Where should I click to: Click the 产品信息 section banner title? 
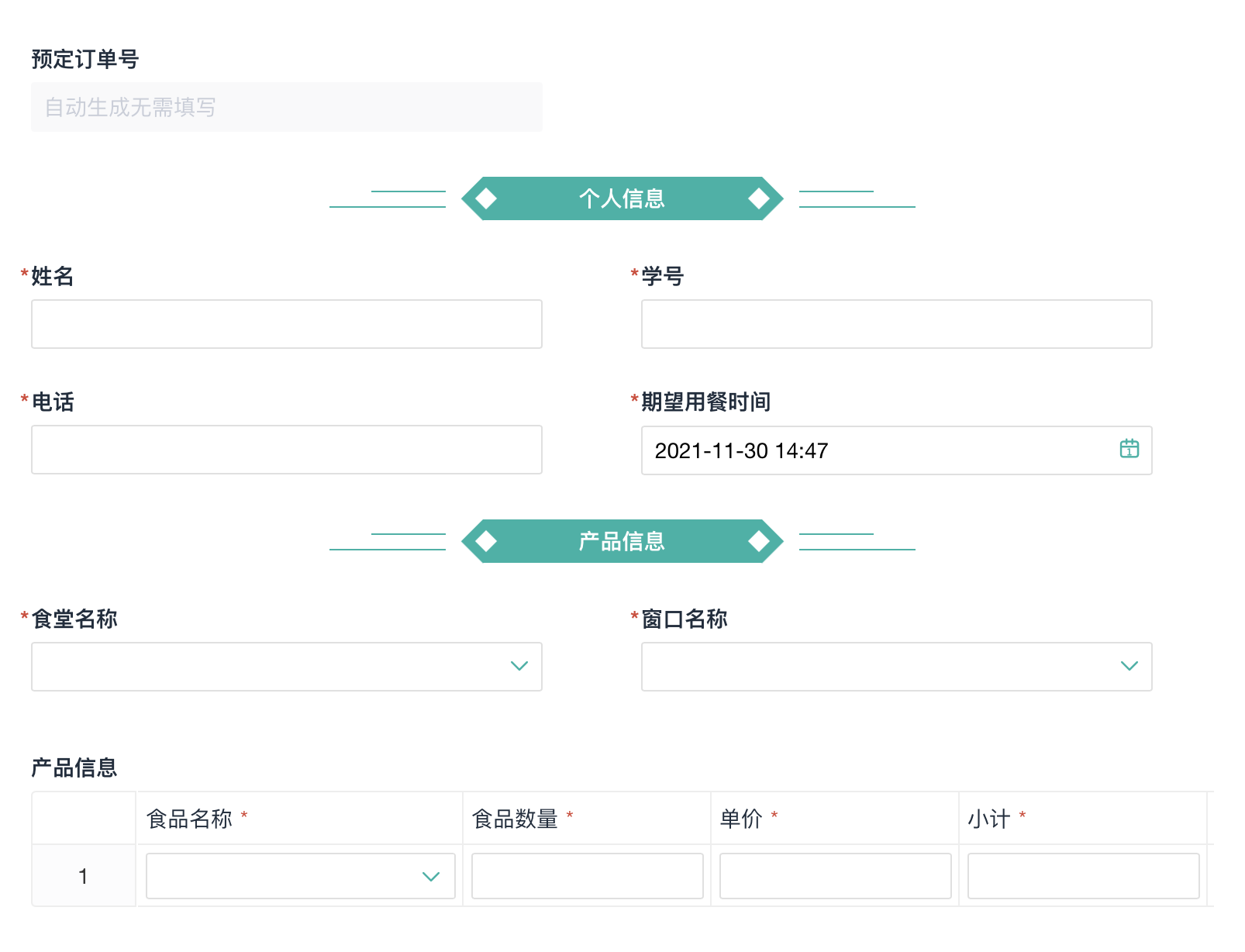(622, 541)
